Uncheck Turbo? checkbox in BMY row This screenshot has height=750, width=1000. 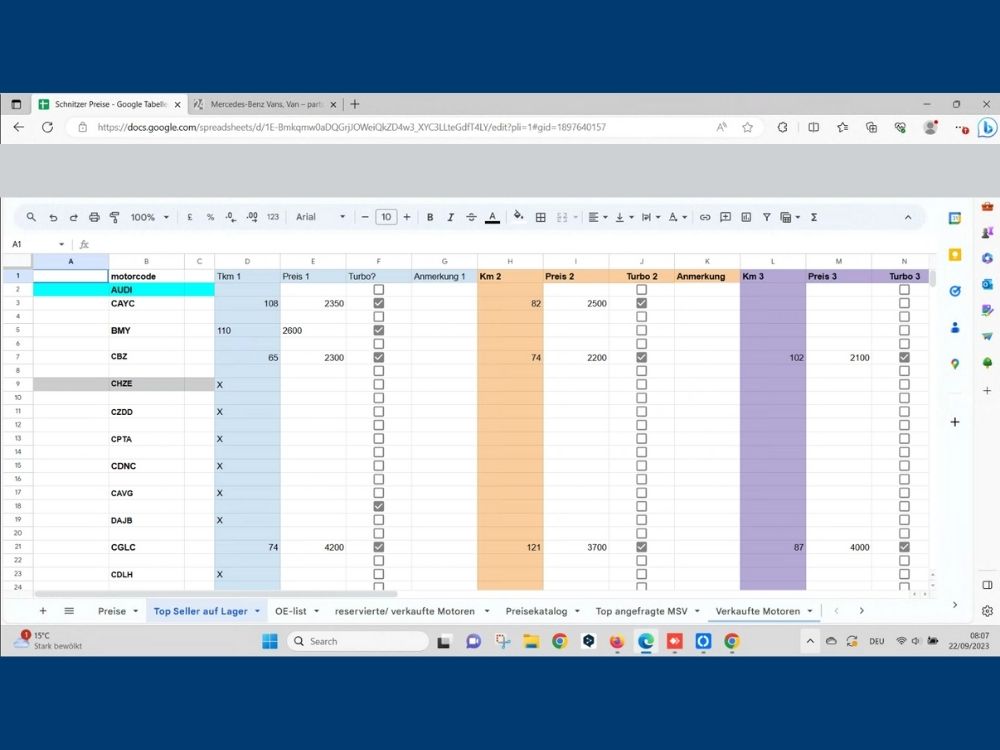tap(378, 330)
